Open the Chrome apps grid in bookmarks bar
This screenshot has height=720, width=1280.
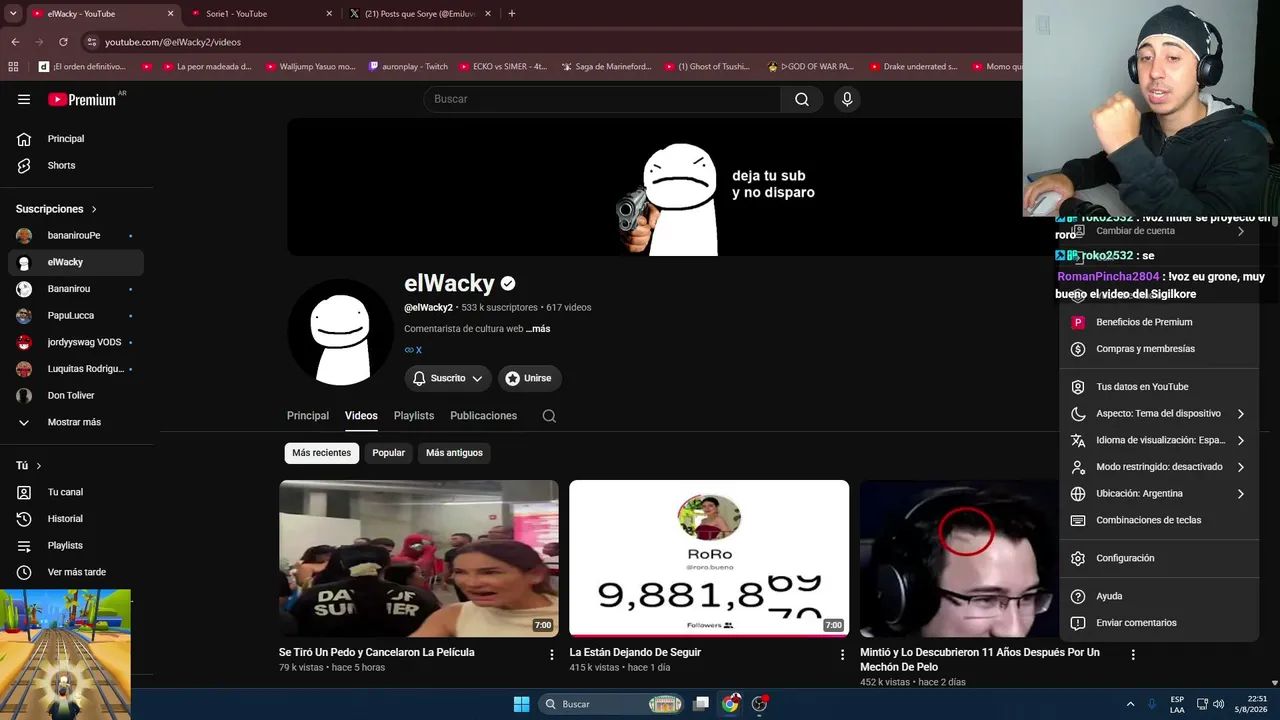13,67
